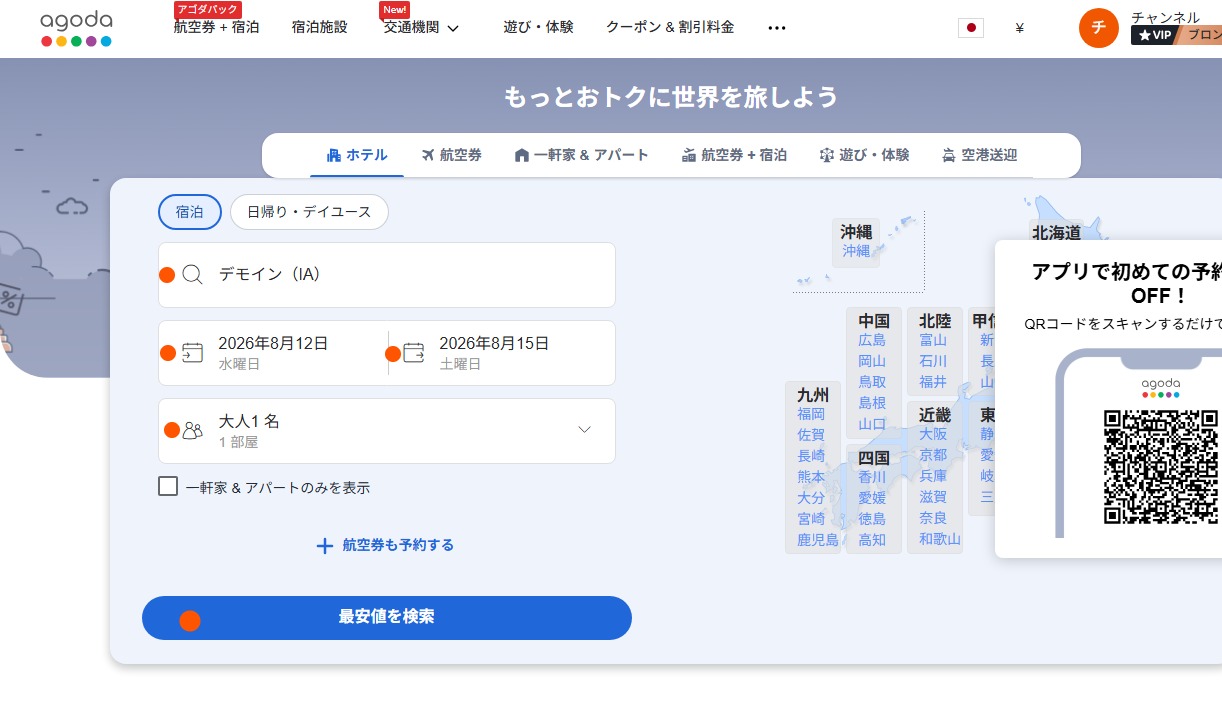The width and height of the screenshot is (1222, 707).
Task: Open the three-dot more menu in header
Action: coord(777,28)
